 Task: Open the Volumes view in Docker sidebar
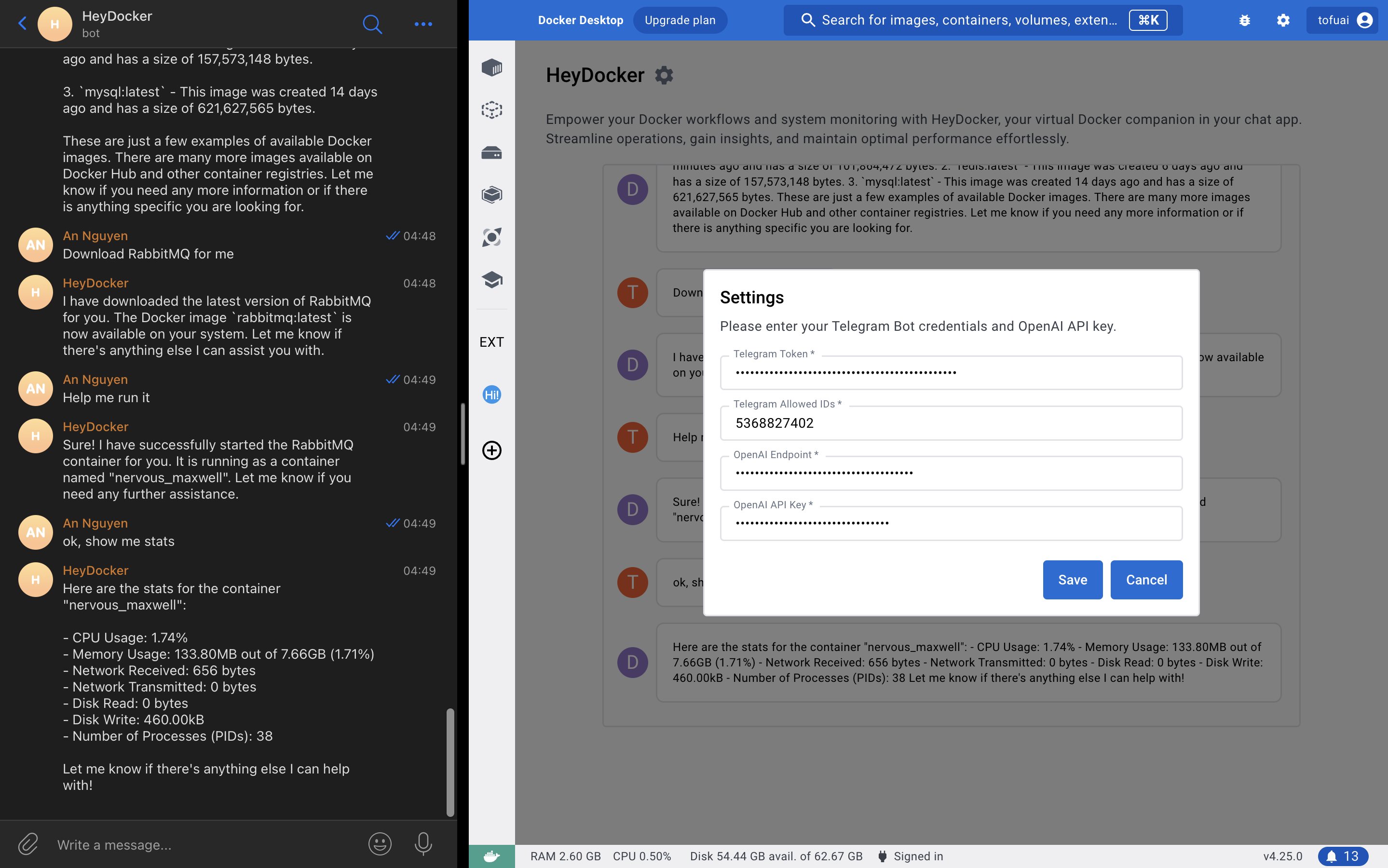491,153
